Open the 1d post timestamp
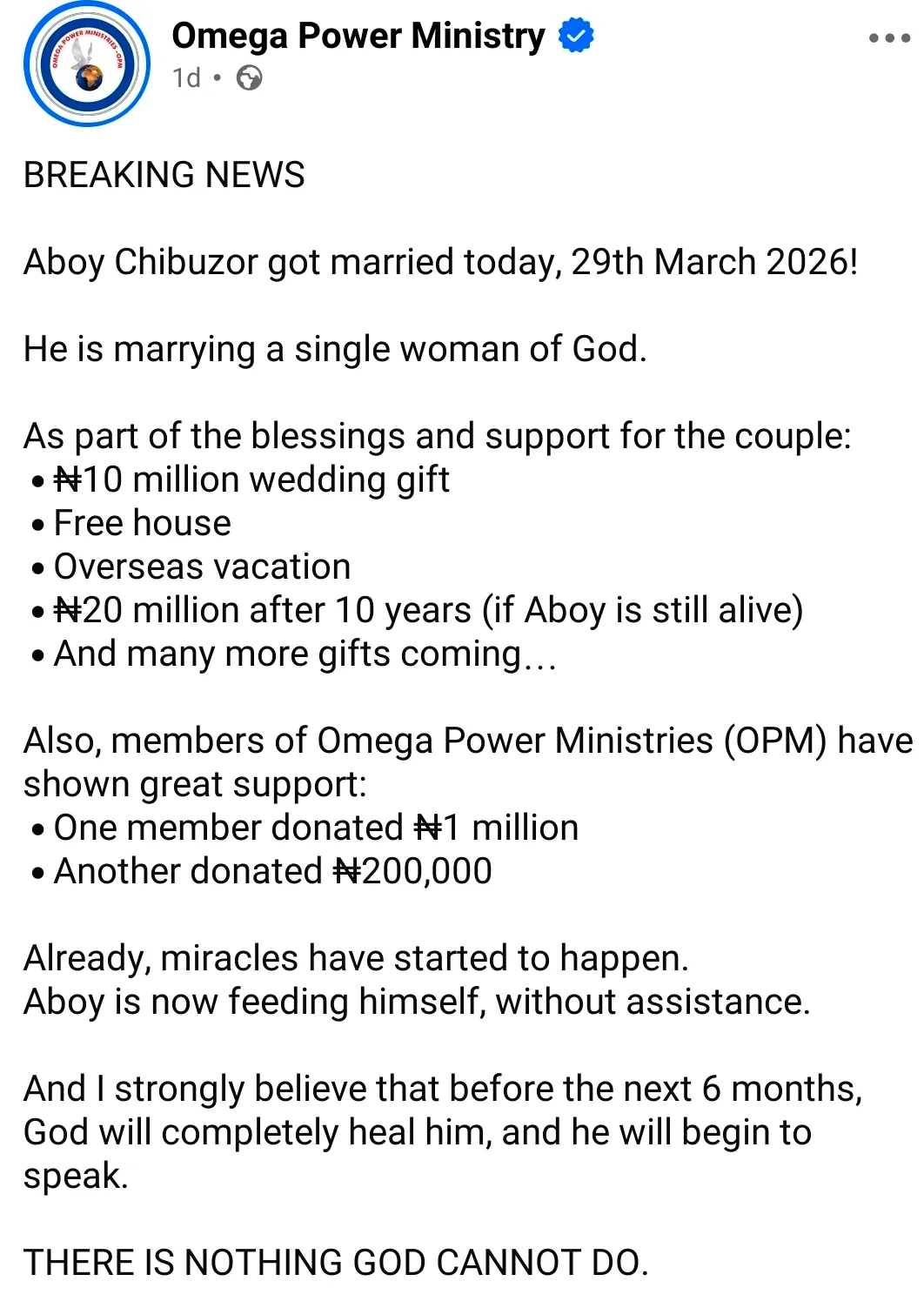Viewport: 924px width, 1308px height. coord(186,78)
